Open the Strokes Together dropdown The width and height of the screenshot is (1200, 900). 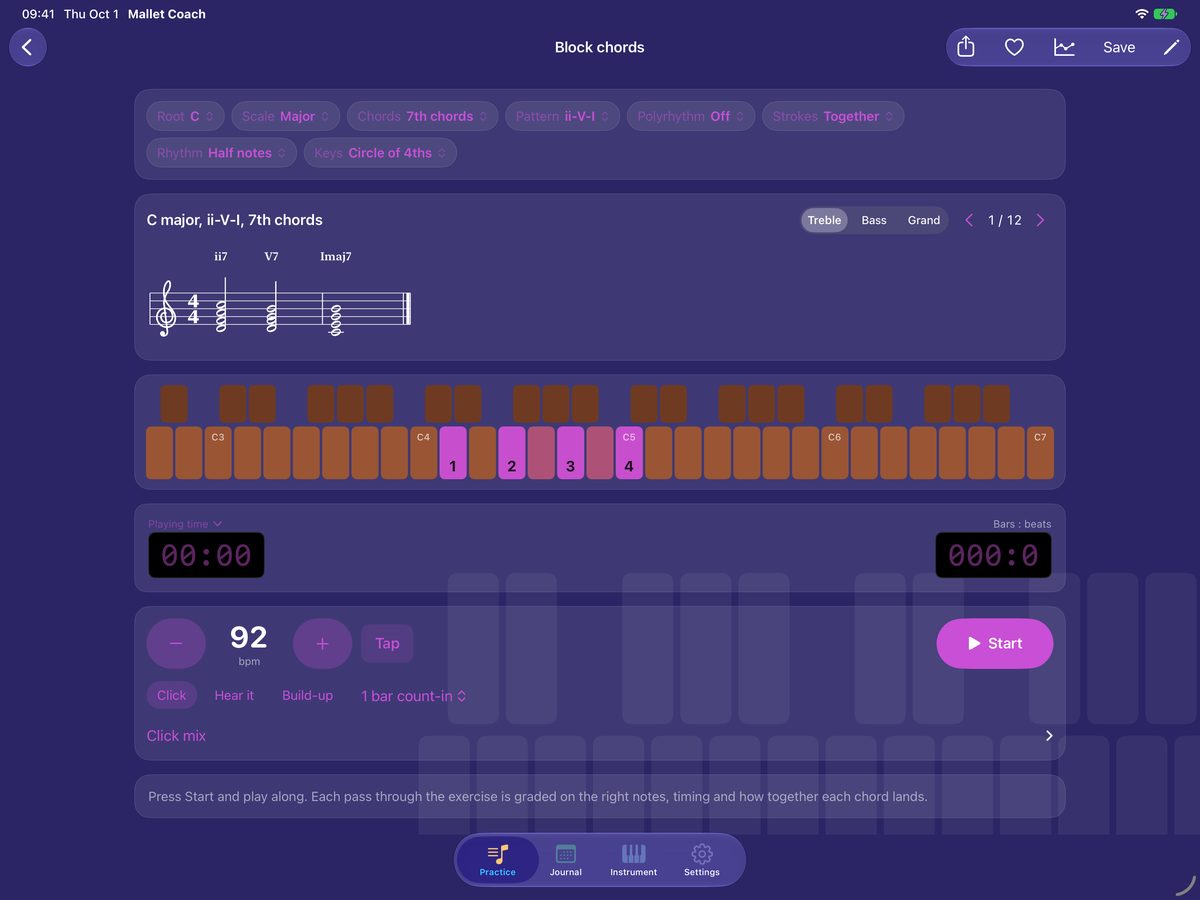click(833, 116)
